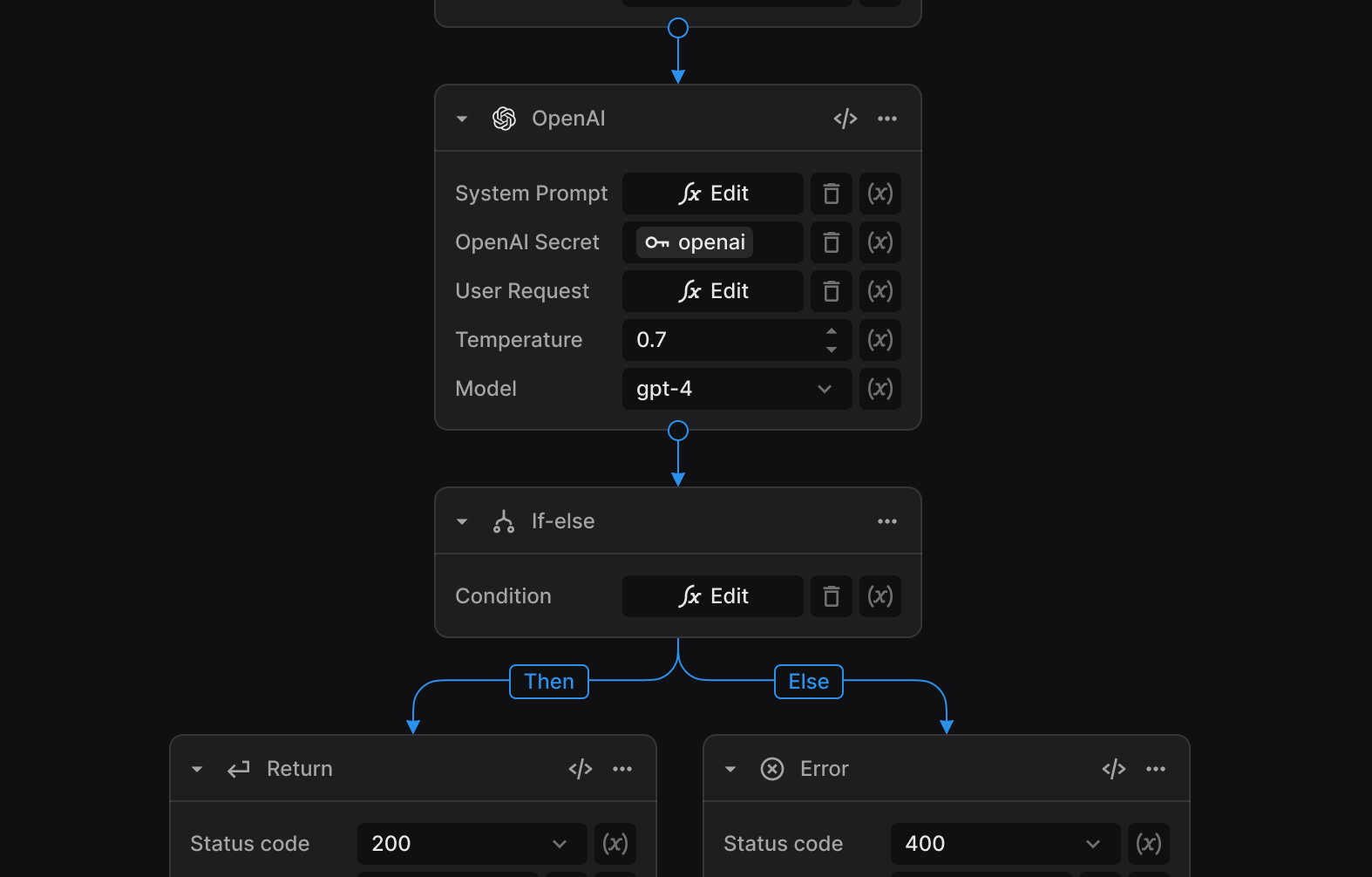The image size is (1372, 877).
Task: Open the OpenAI node's three-dot menu
Action: click(887, 119)
